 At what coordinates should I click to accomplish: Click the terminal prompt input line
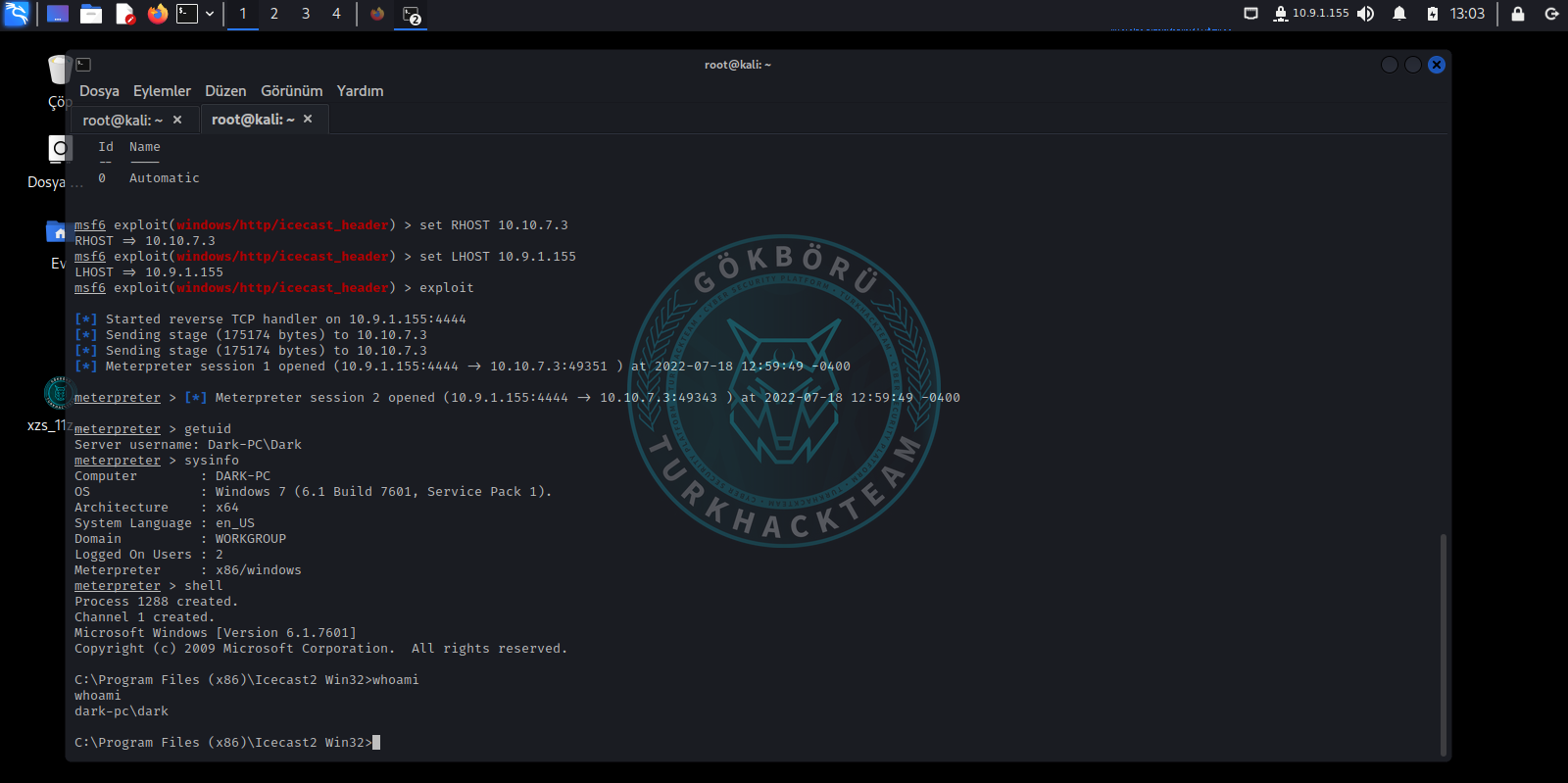[x=227, y=743]
